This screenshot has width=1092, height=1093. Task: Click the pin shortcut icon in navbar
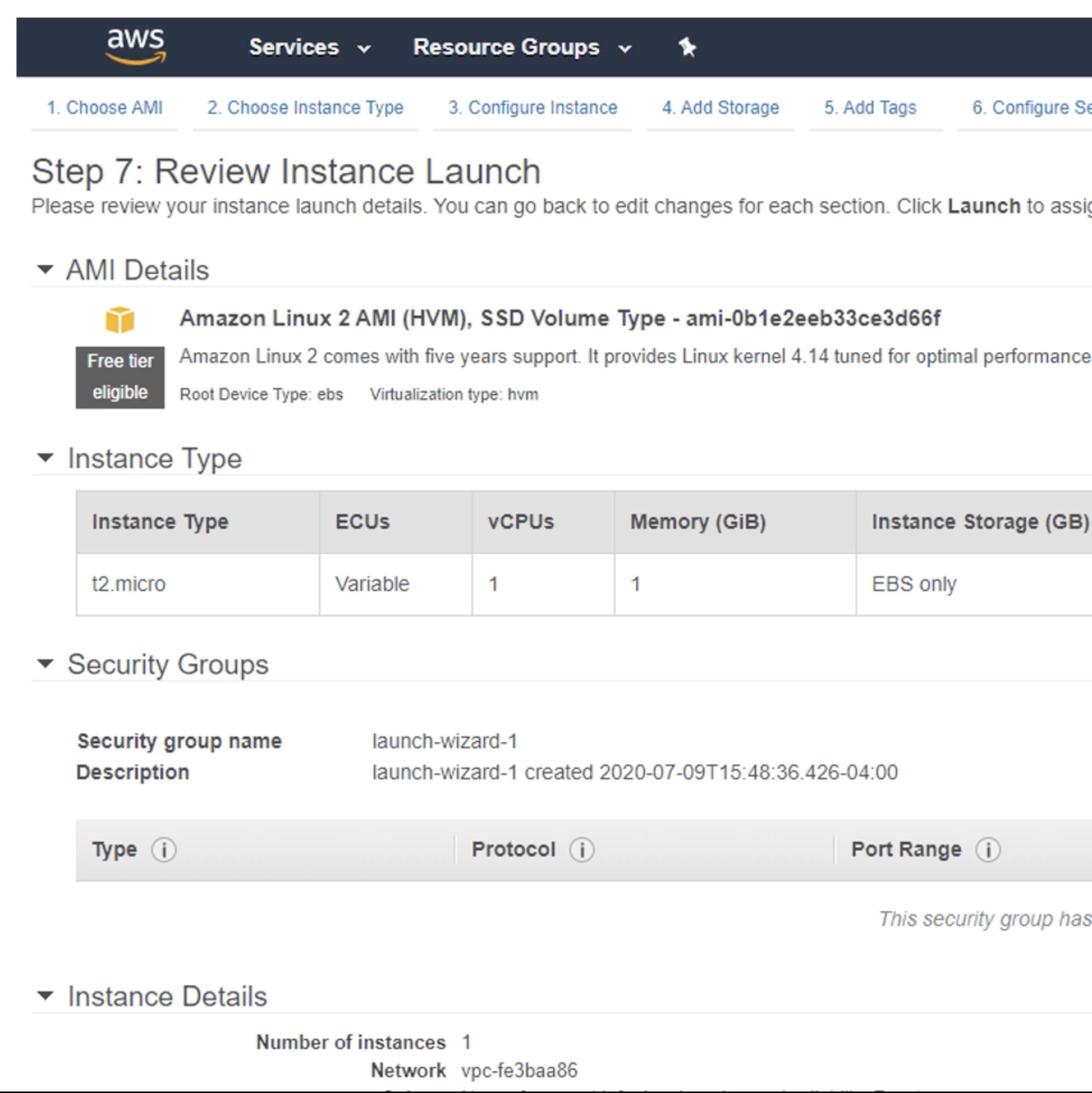click(687, 47)
